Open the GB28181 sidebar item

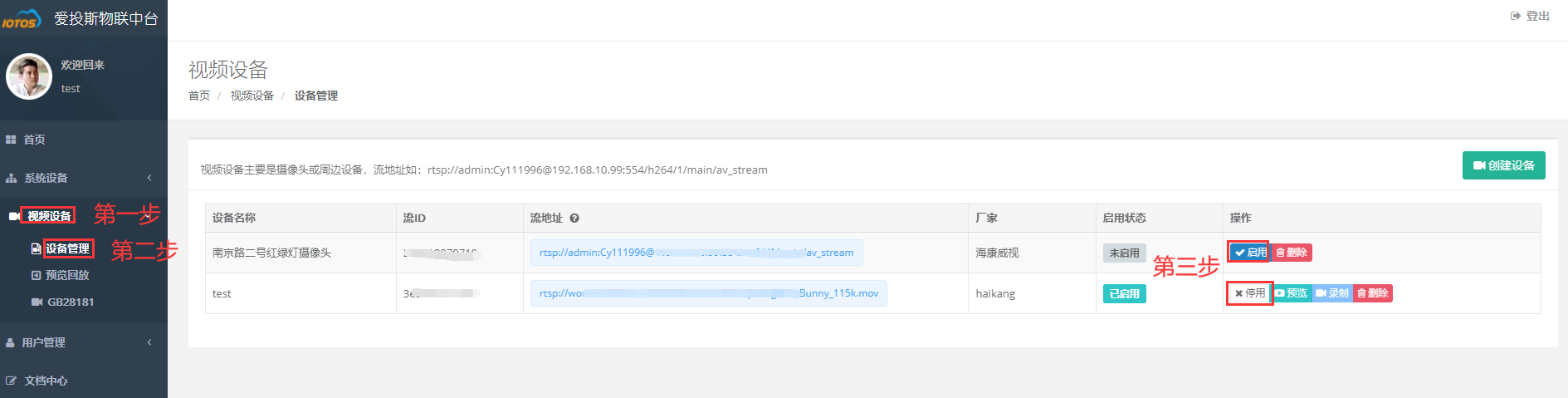click(70, 302)
